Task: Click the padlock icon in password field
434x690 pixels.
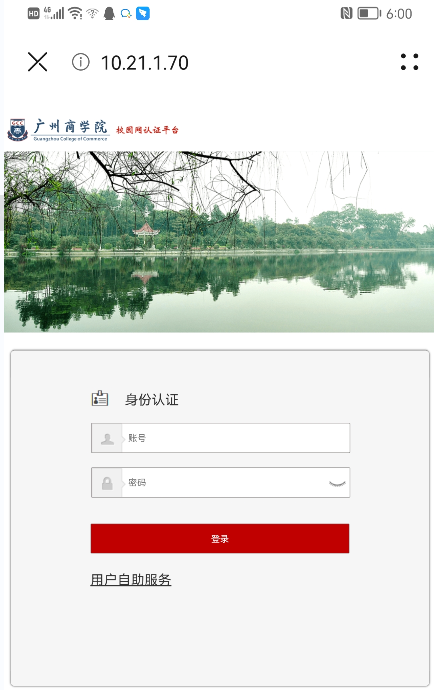Action: tap(107, 483)
